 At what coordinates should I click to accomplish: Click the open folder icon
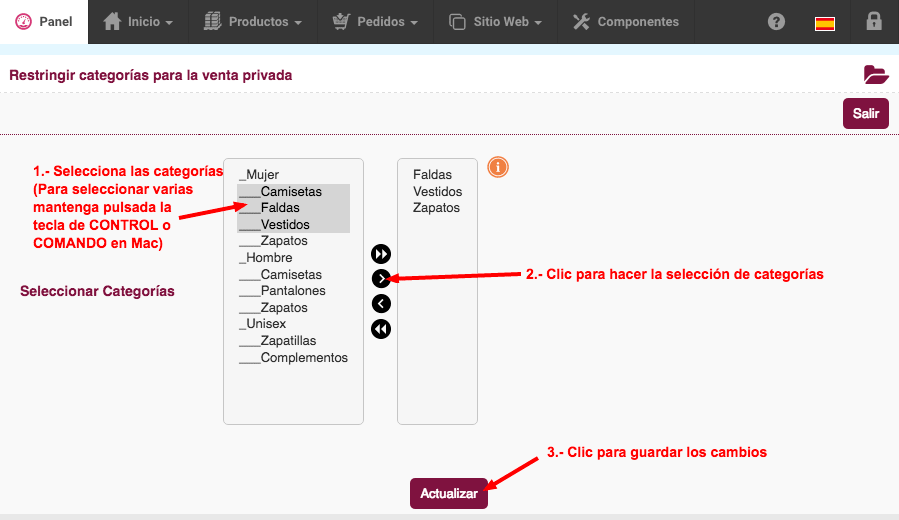[875, 75]
